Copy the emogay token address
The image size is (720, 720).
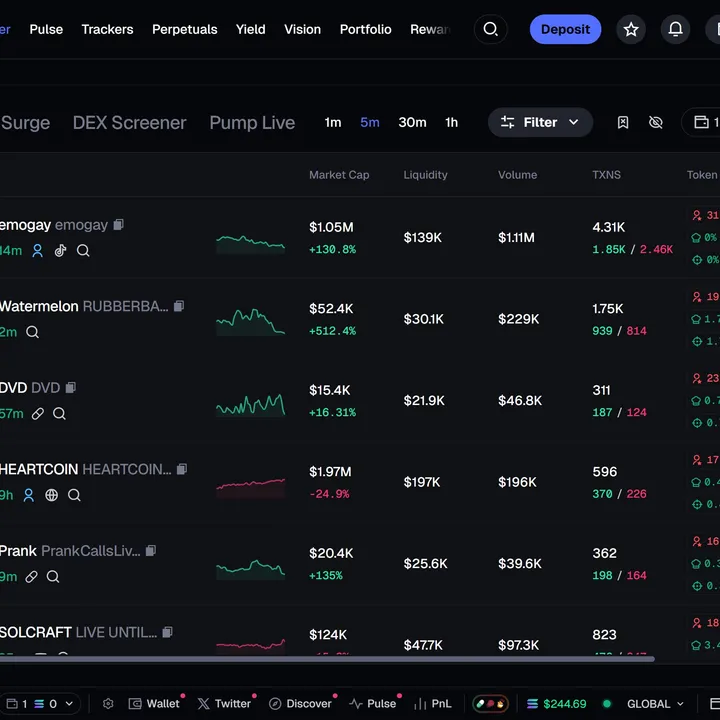click(119, 225)
